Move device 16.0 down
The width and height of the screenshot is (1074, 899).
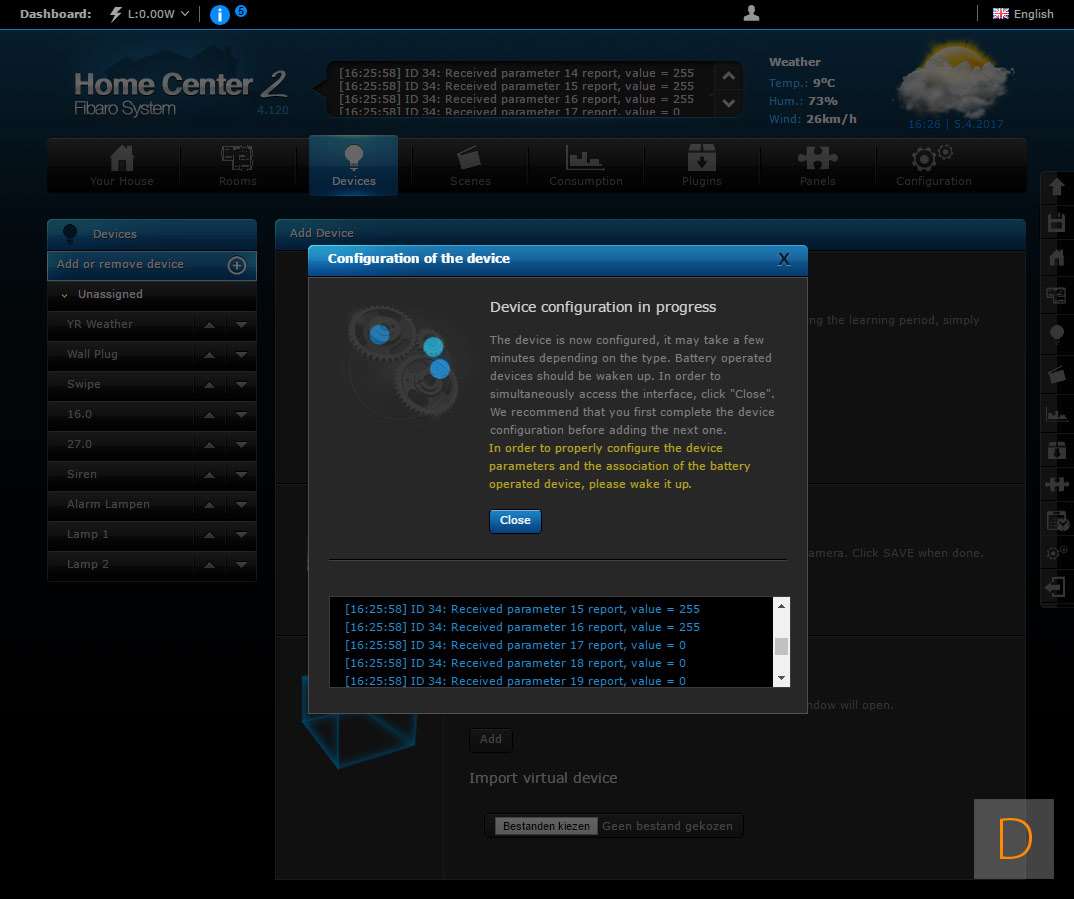tap(241, 416)
